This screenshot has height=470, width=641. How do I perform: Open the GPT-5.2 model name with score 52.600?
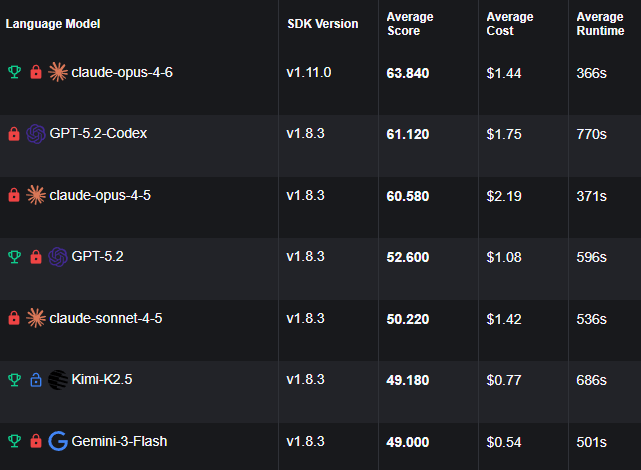point(97,256)
